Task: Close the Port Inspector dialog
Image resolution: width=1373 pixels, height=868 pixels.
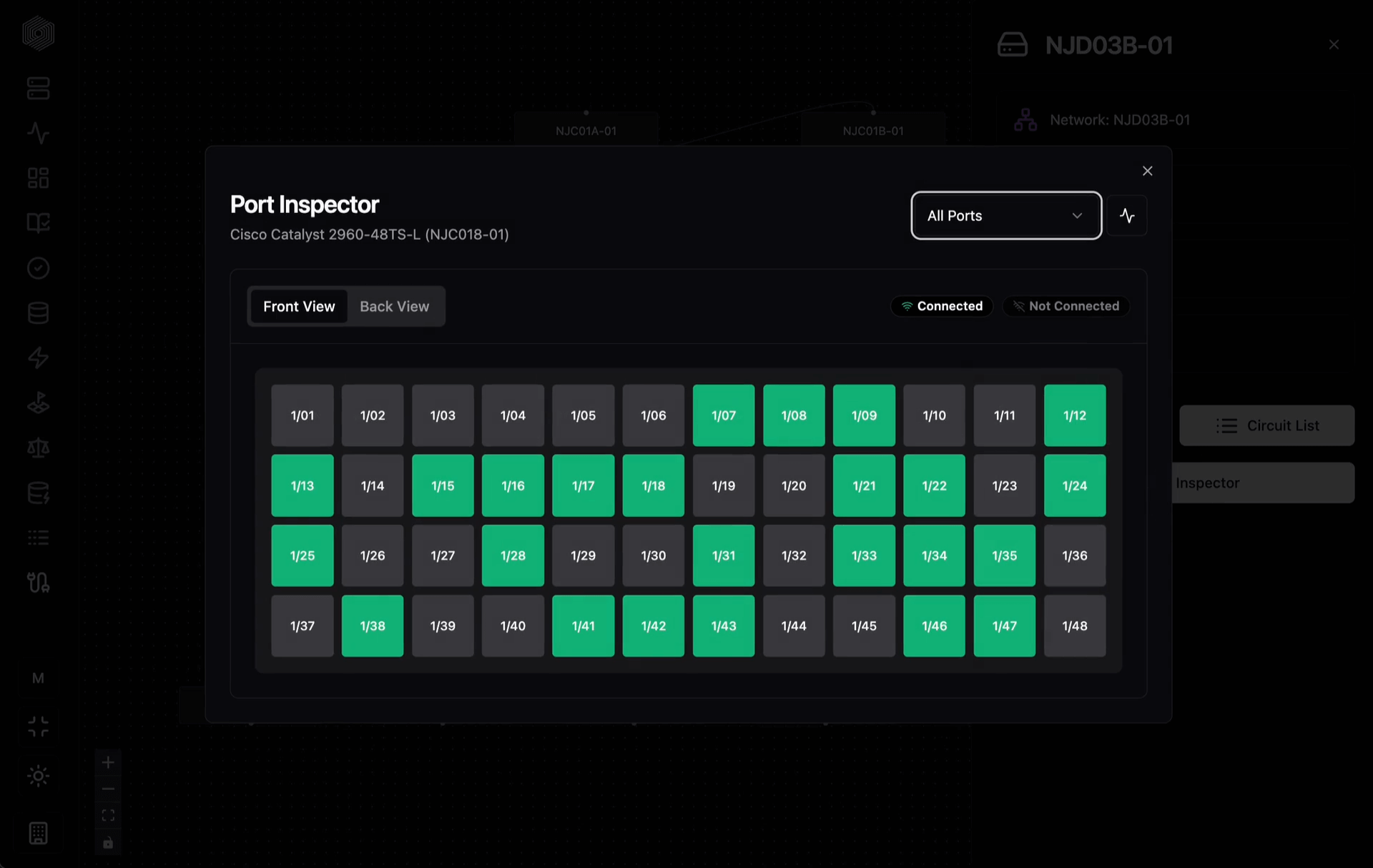Action: pos(1147,171)
